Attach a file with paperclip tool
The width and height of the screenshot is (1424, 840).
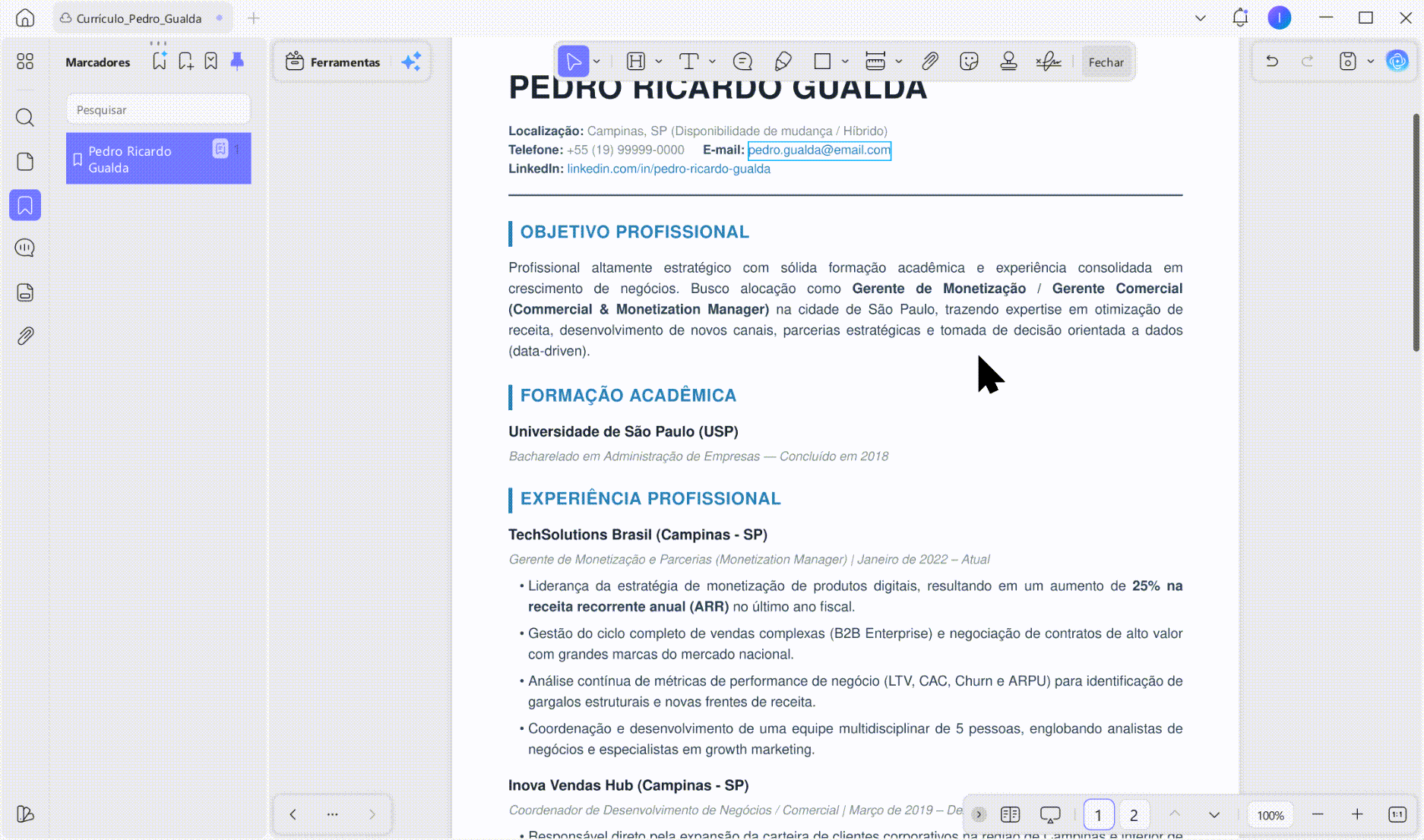929,62
